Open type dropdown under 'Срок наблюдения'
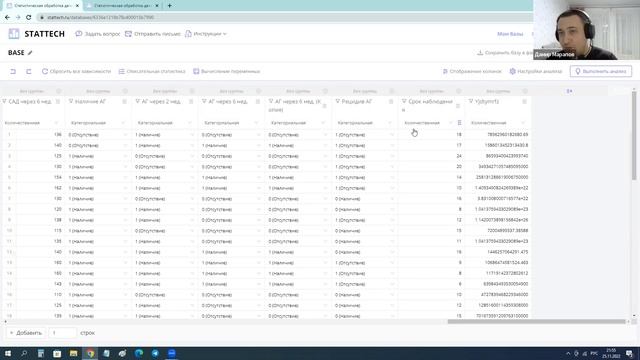The height and width of the screenshot is (360, 640). click(451, 123)
